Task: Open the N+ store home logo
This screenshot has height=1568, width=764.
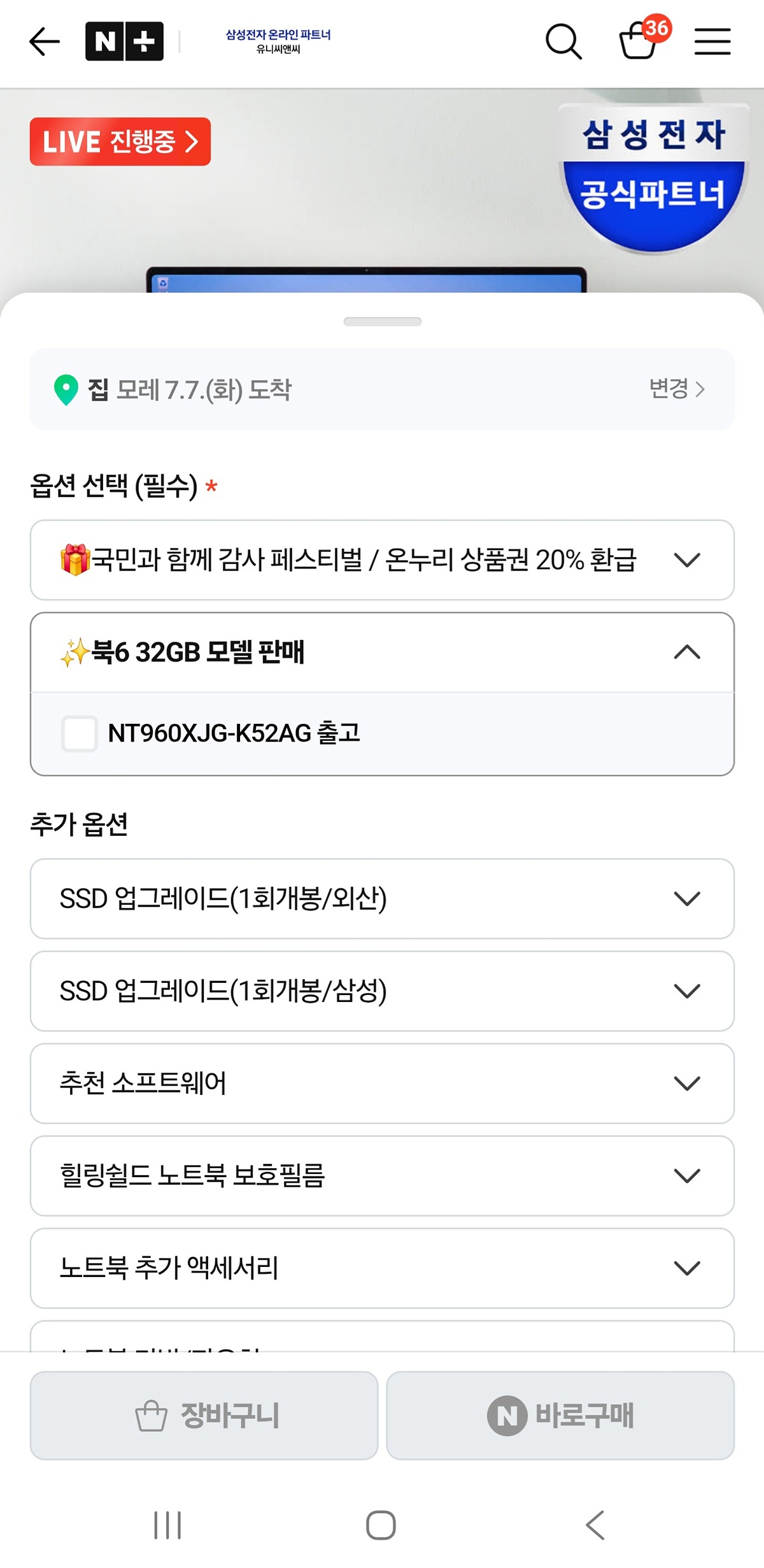Action: pos(124,41)
